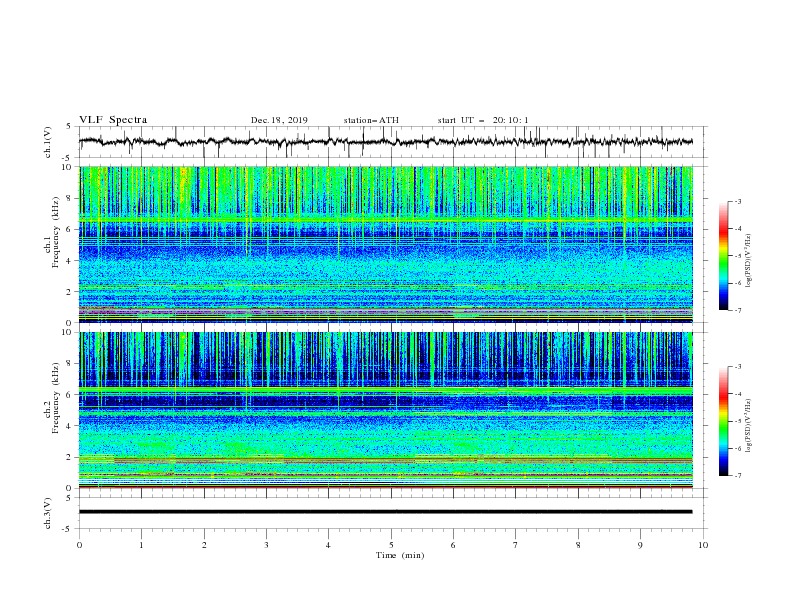Image resolution: width=792 pixels, height=612 pixels.
Task: Click the ch.1 voltage waveform trace
Action: (x=385, y=142)
